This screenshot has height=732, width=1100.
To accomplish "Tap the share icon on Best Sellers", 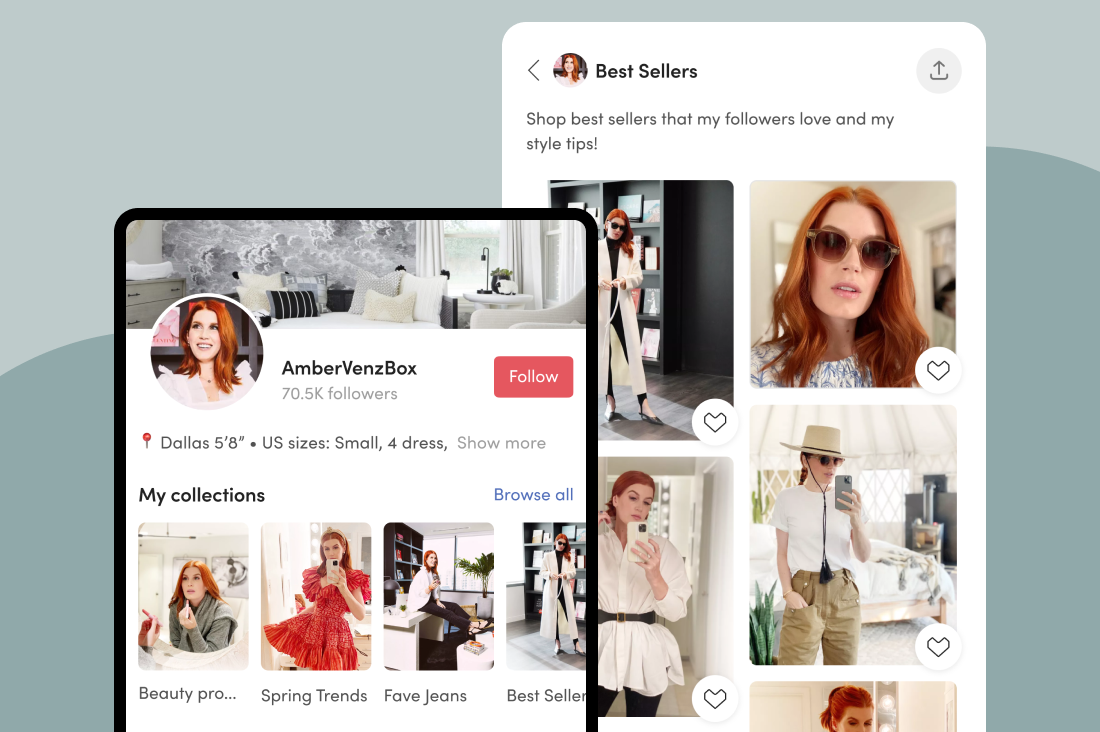I will tap(939, 70).
